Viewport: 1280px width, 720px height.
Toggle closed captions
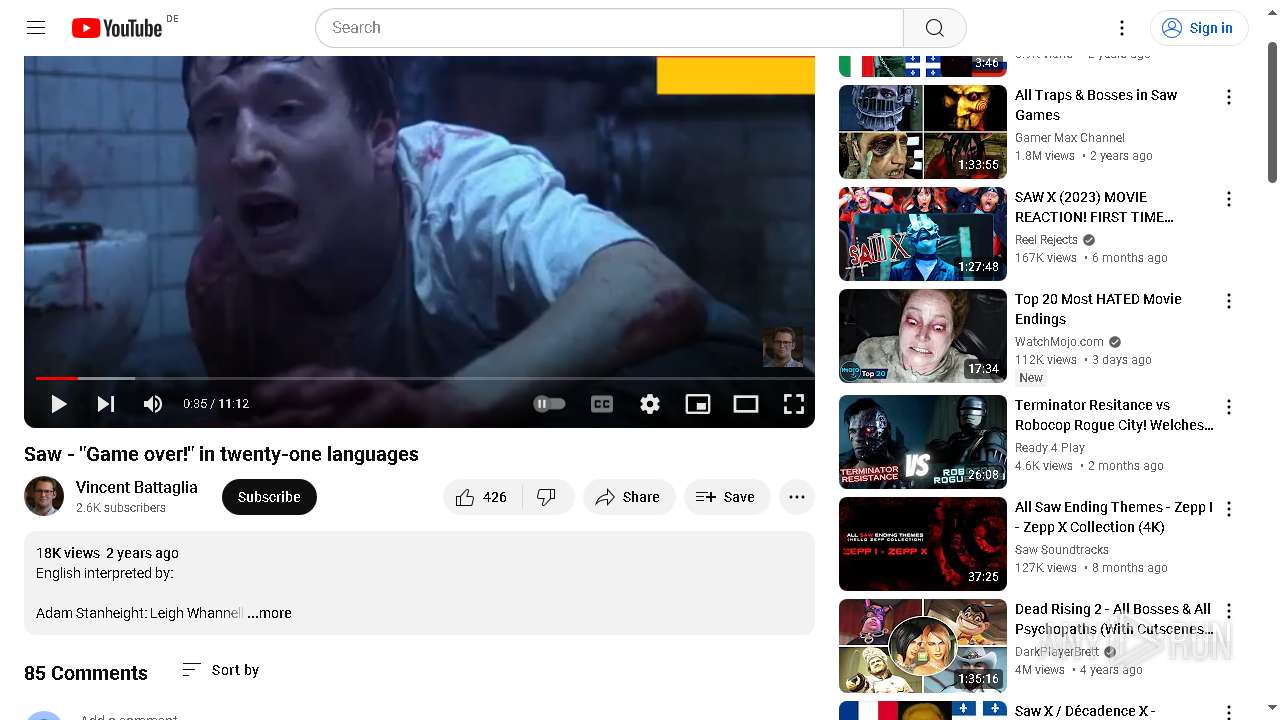[602, 404]
